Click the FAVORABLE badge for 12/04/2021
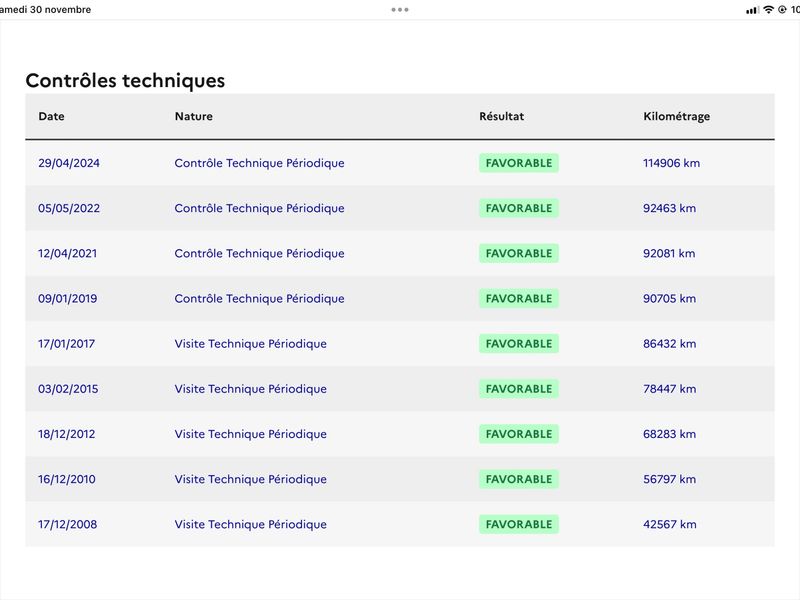The height and width of the screenshot is (600, 800). (x=518, y=254)
